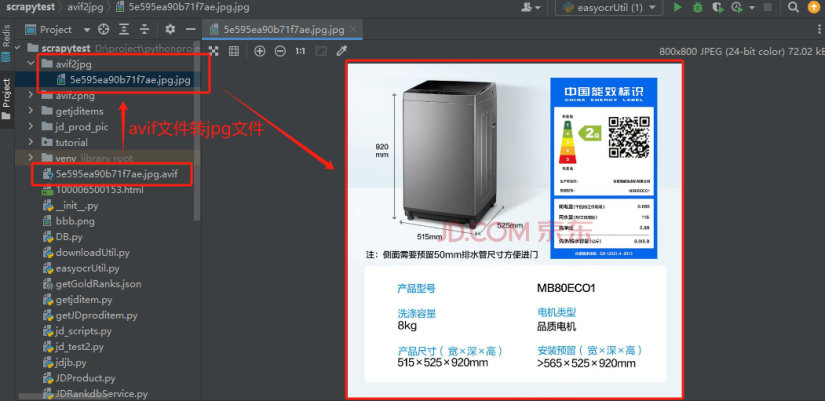The width and height of the screenshot is (825, 401).
Task: Click the Select Opened File target icon
Action: click(104, 29)
